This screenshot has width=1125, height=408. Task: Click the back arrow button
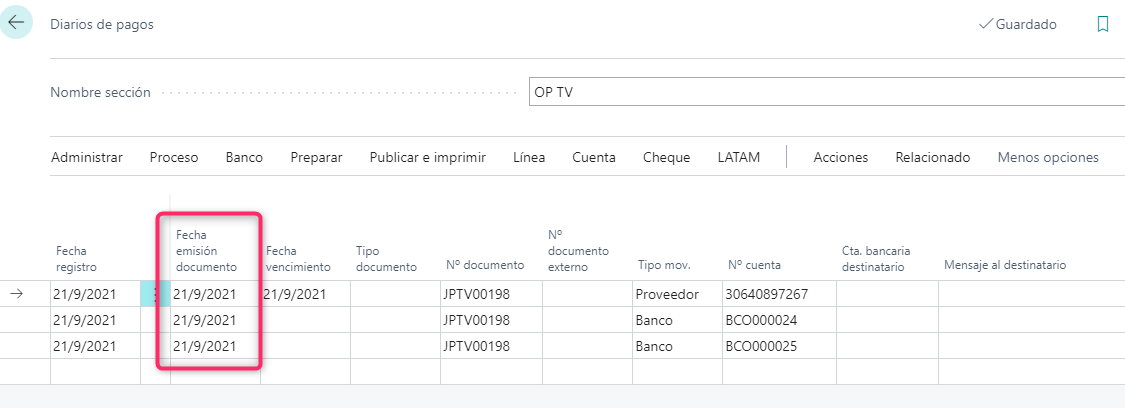point(15,22)
